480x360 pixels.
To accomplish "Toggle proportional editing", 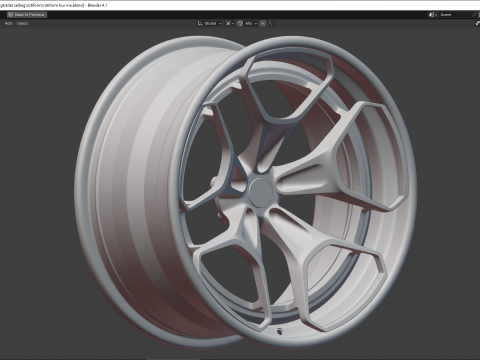I will point(263,23).
